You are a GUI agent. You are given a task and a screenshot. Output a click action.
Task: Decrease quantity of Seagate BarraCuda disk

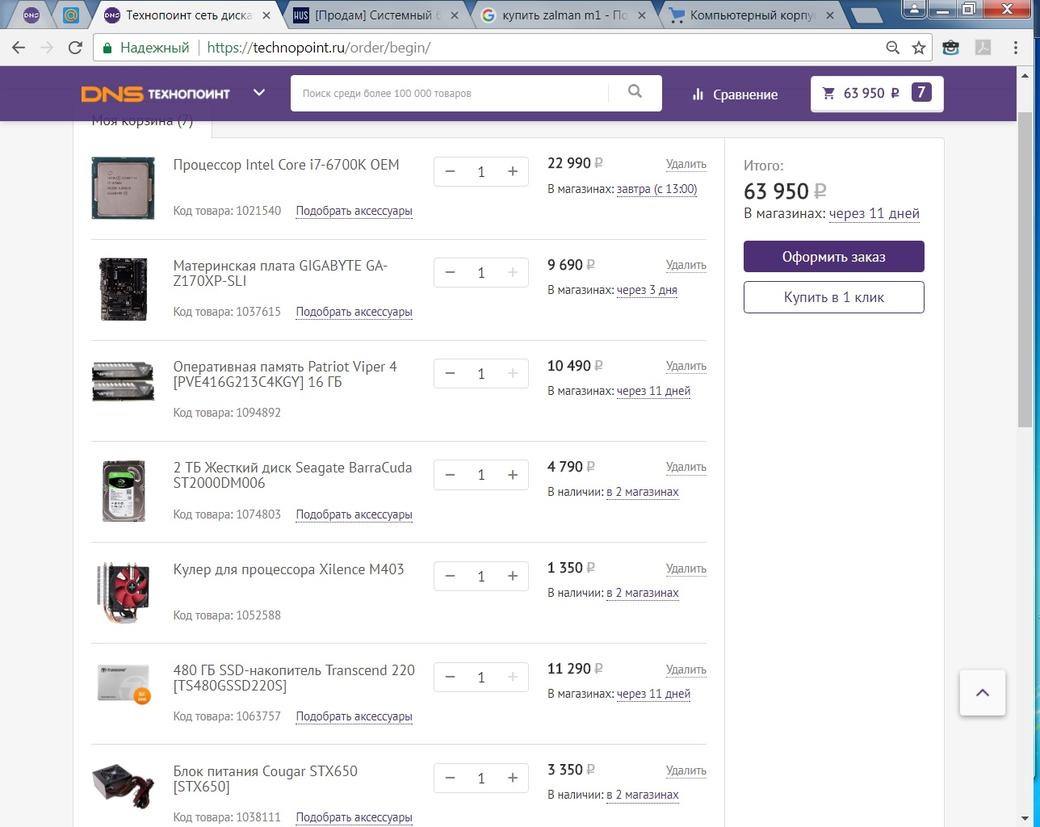tap(450, 475)
